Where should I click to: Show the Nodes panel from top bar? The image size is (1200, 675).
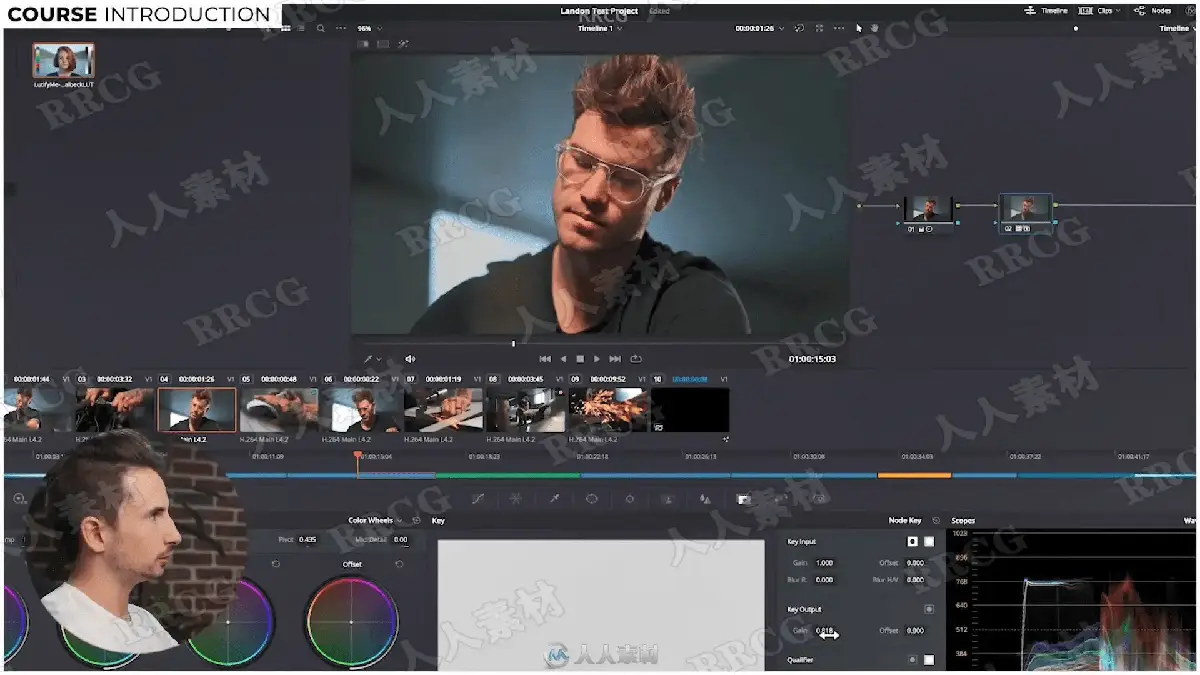(x=1153, y=10)
